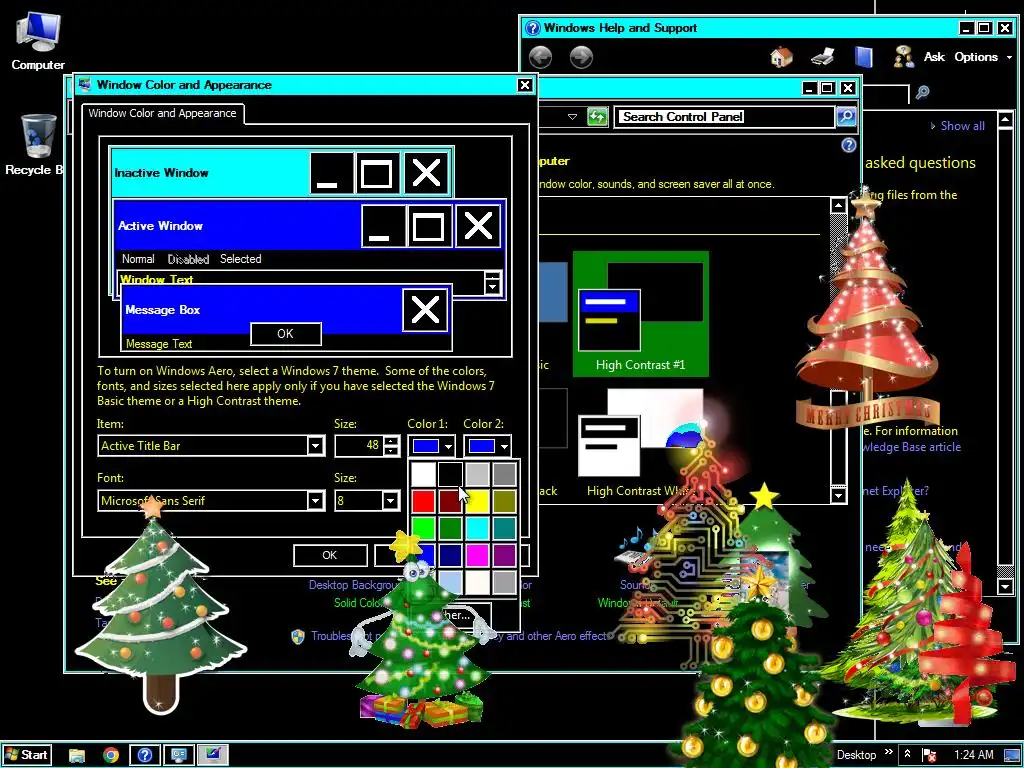The image size is (1024, 768).
Task: Open the Color 1 dropdown
Action: [x=432, y=446]
